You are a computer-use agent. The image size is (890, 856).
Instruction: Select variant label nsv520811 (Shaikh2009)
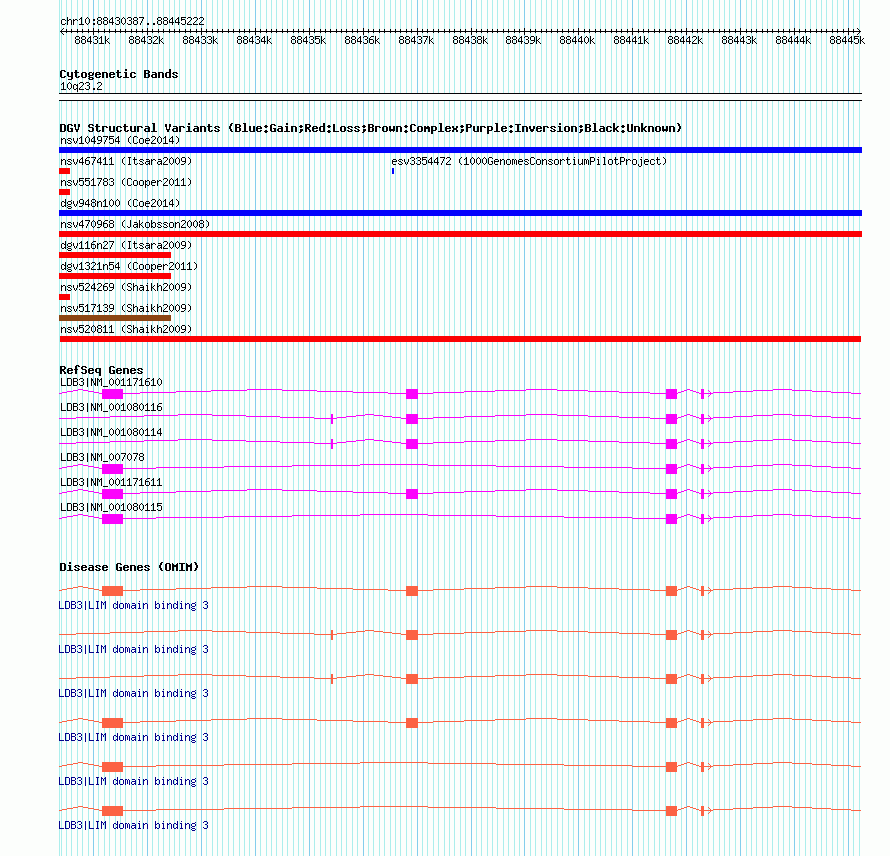click(126, 329)
